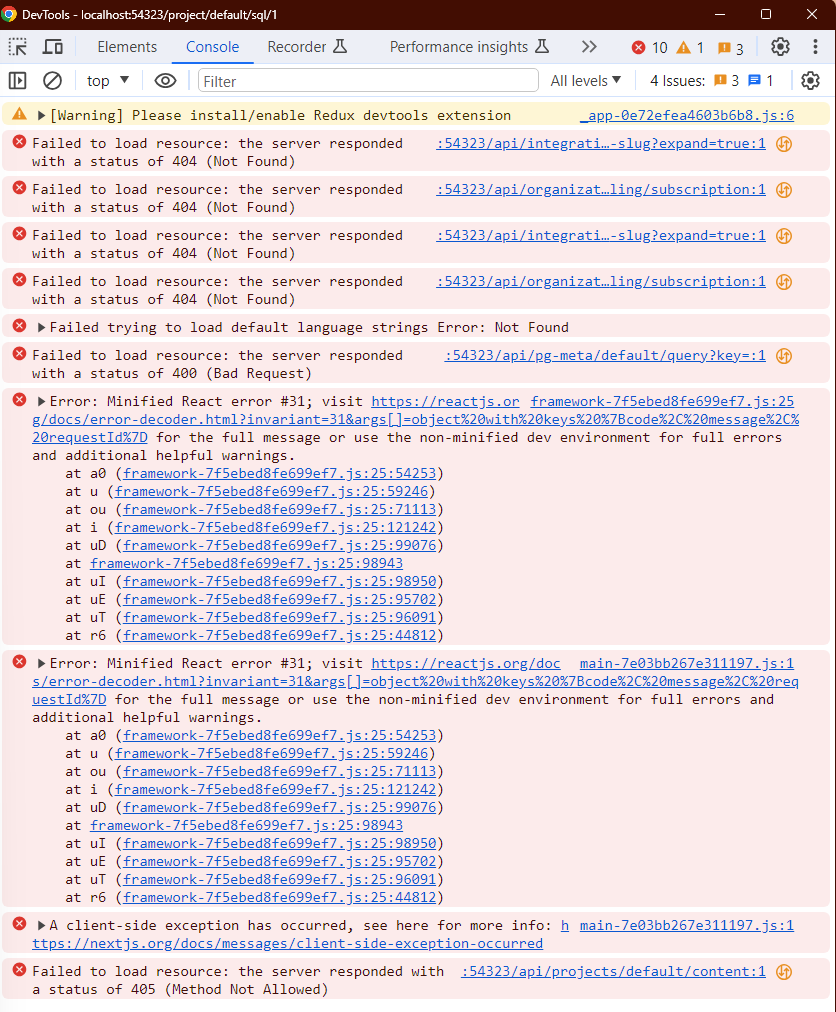Toggle the live expression eye icon
This screenshot has width=836, height=1012.
coord(166,81)
